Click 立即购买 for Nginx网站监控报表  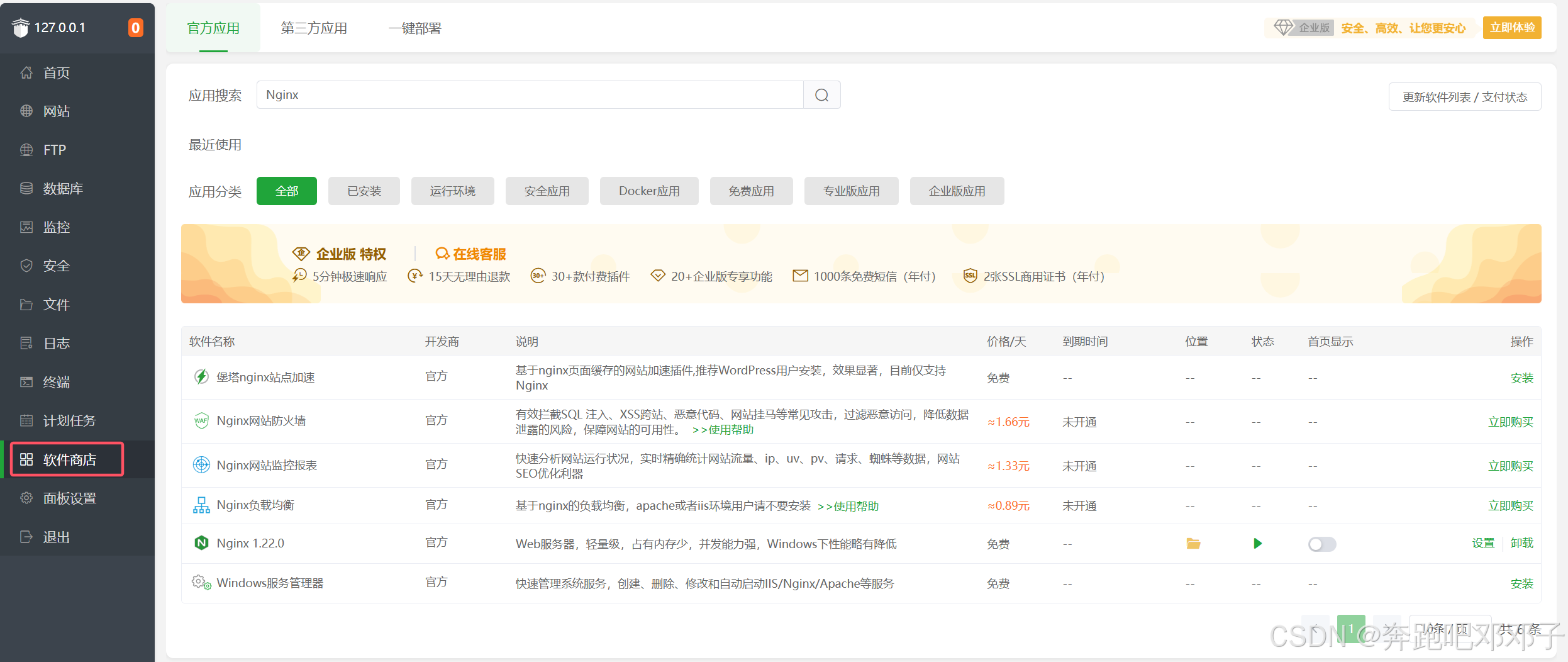pyautogui.click(x=1511, y=466)
